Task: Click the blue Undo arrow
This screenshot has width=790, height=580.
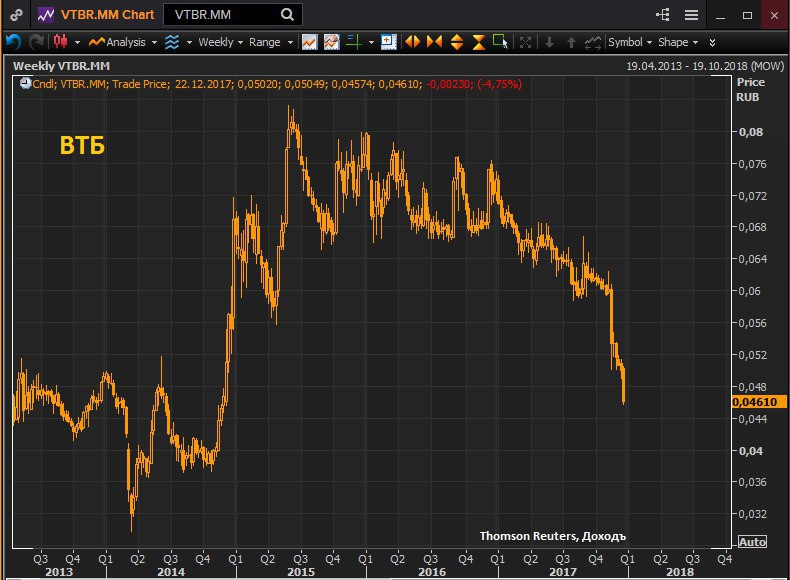Action: [x=14, y=42]
